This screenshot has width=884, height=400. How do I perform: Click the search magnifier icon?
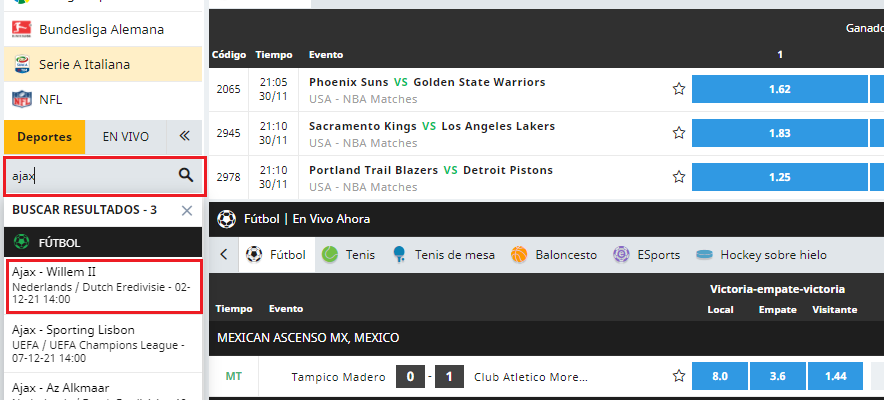[x=185, y=175]
